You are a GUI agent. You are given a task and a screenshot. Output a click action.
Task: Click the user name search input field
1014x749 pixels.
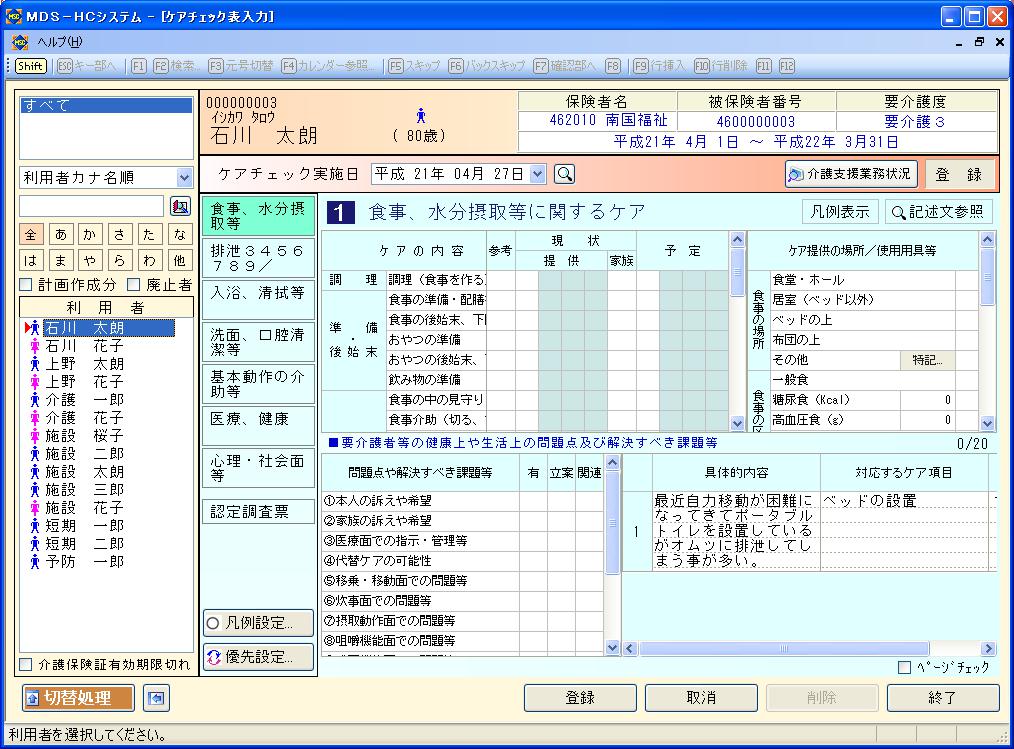click(x=91, y=206)
